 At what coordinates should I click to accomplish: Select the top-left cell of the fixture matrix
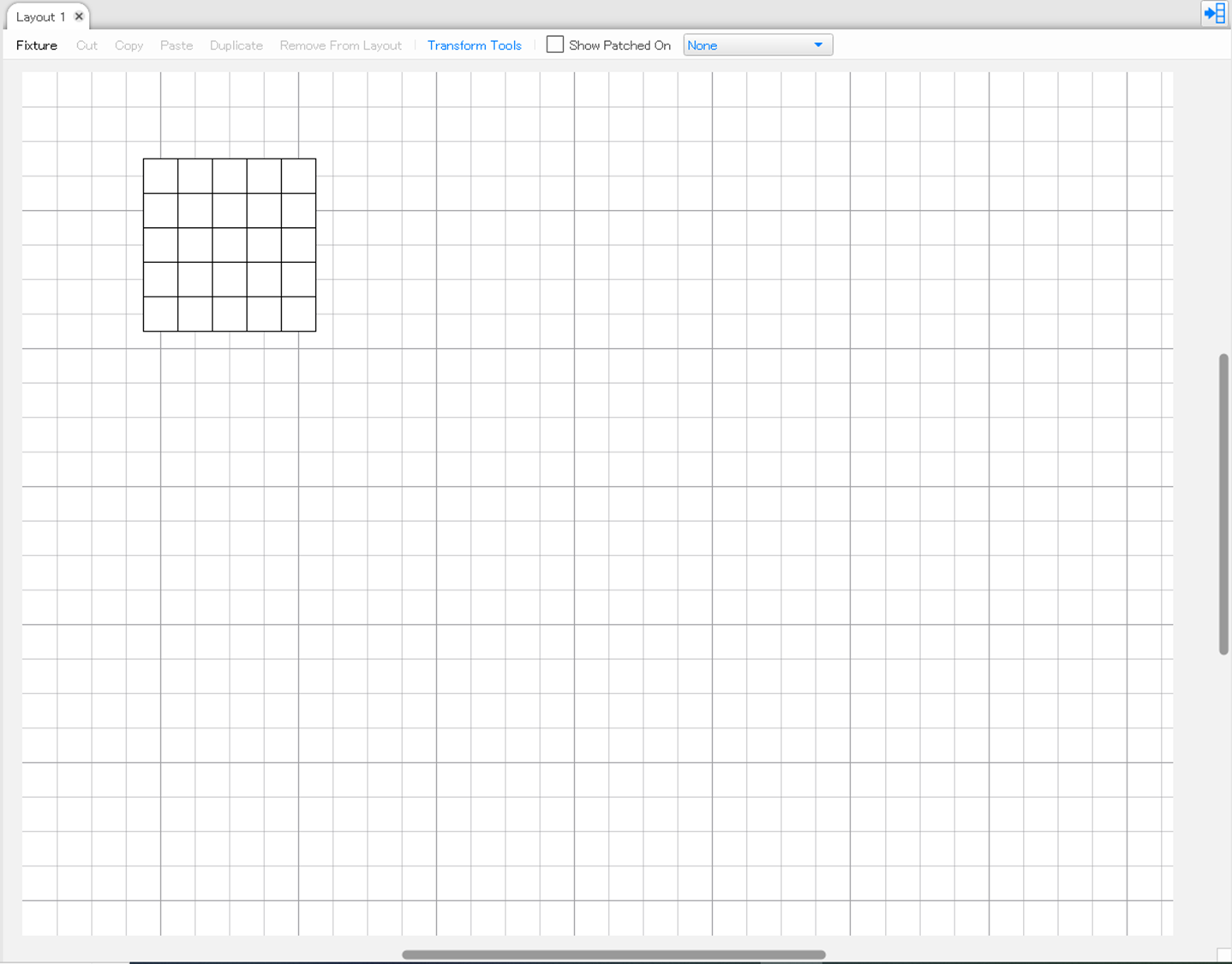point(161,177)
